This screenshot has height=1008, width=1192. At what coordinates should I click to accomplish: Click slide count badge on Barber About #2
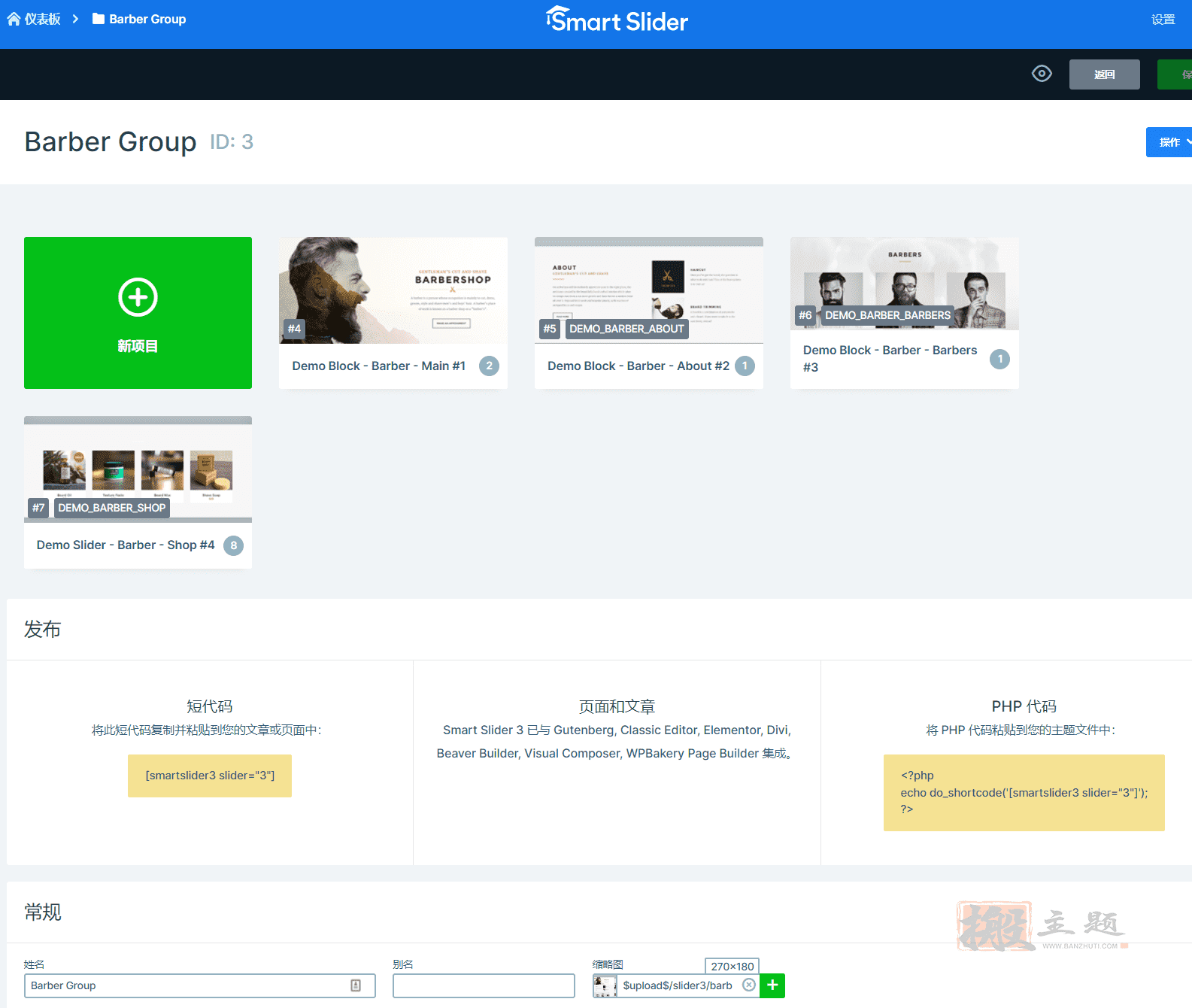[x=745, y=366]
